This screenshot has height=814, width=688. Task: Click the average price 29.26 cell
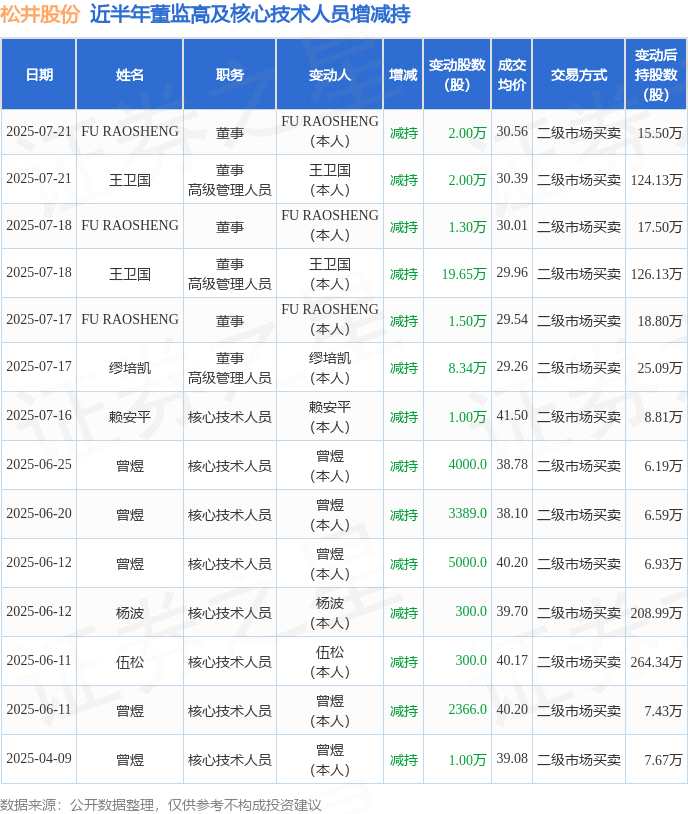512,366
